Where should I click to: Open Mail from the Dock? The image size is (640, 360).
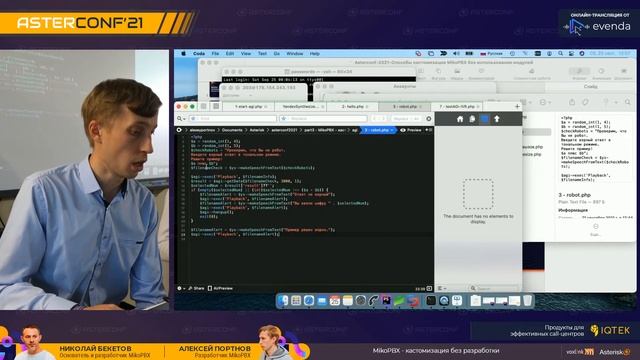pyautogui.click(x=322, y=301)
